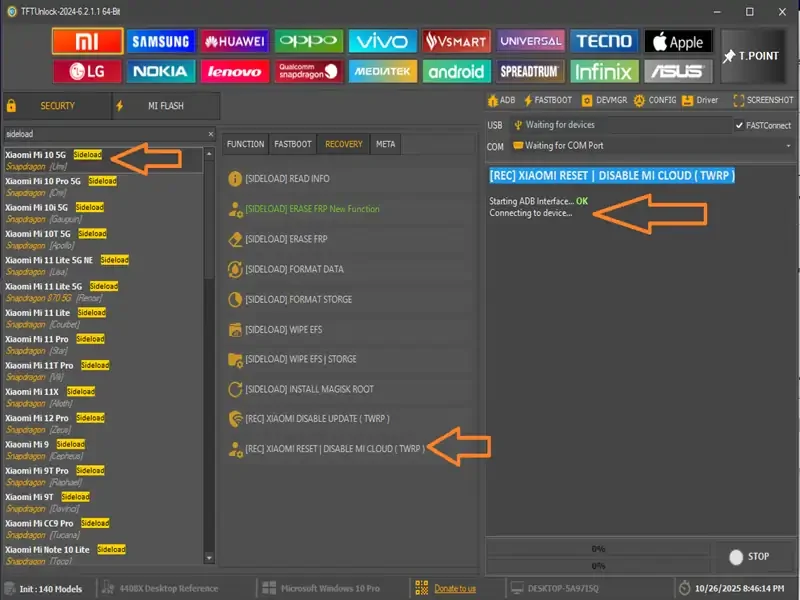Select the Xiaomi brand icon

(x=87, y=41)
